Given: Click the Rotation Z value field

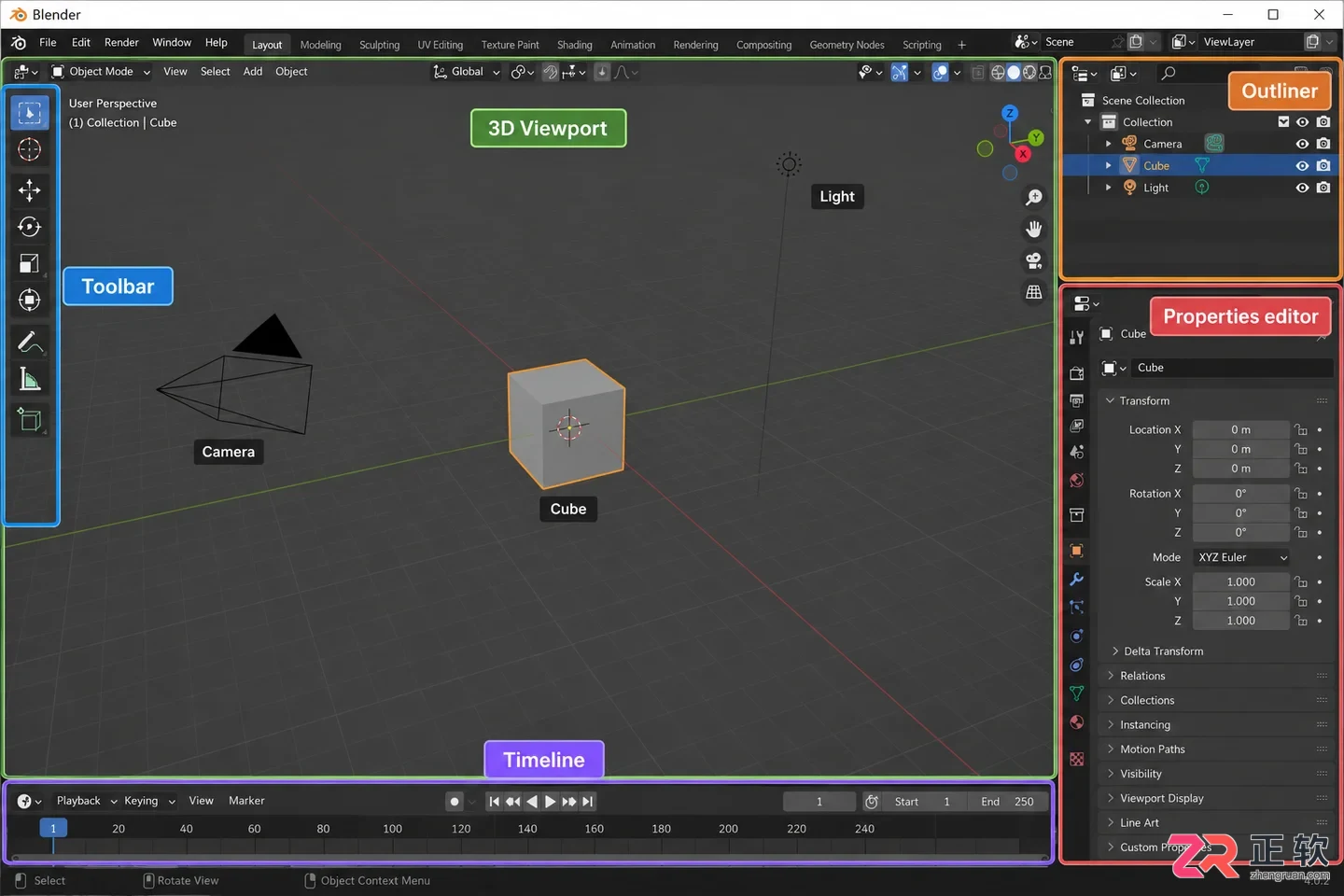Looking at the screenshot, I should [x=1240, y=533].
